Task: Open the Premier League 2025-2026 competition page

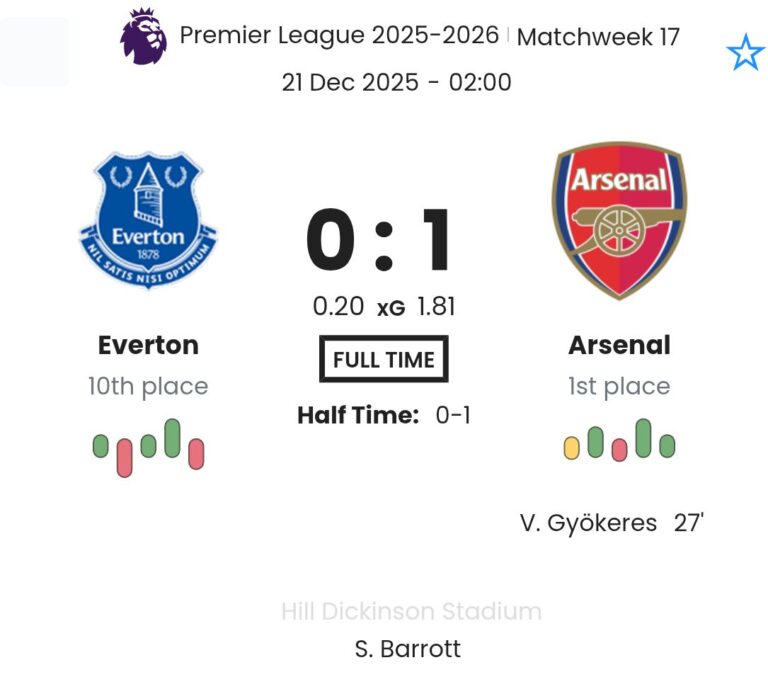Action: tap(339, 36)
